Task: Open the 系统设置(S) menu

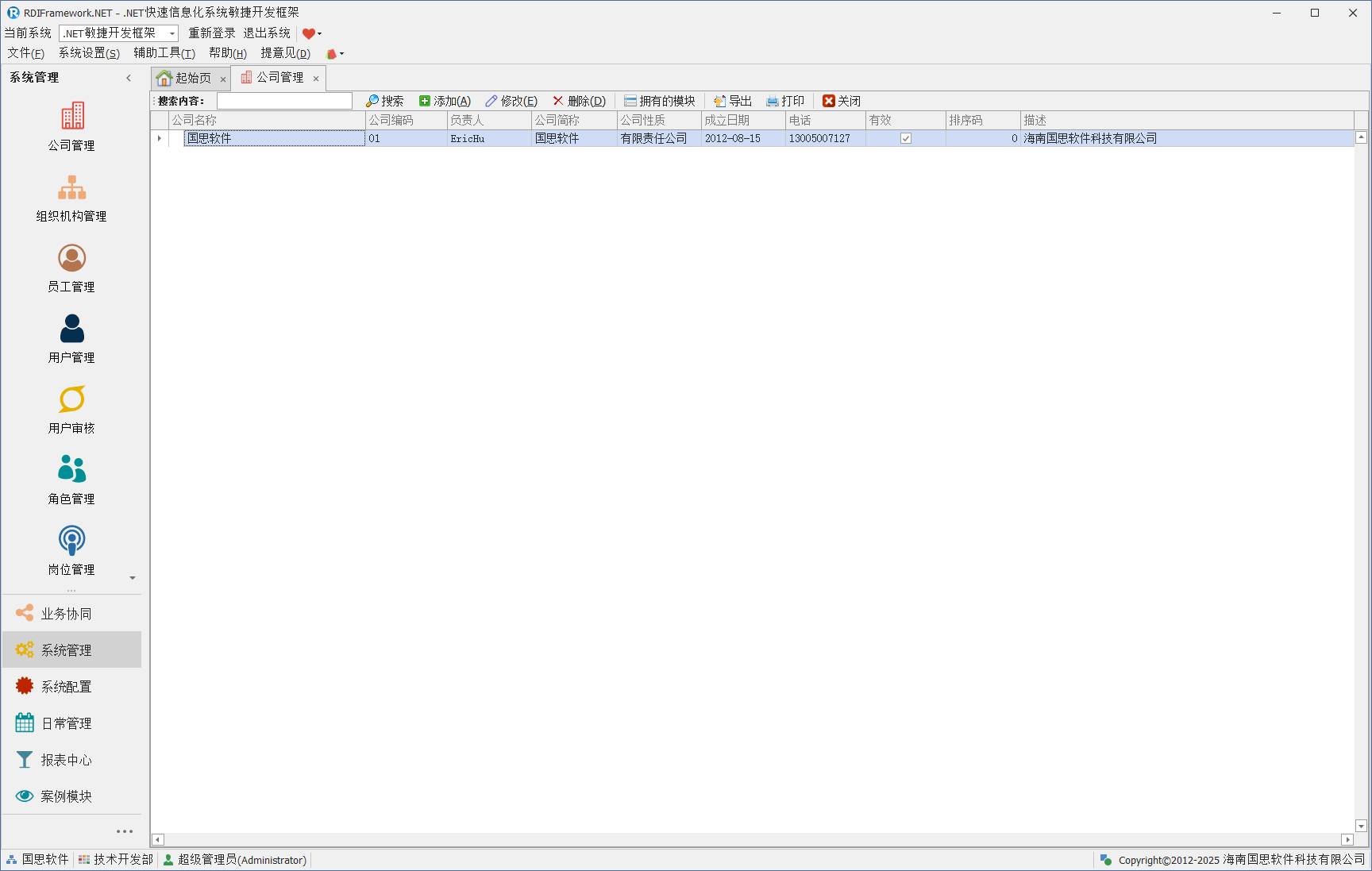Action: click(x=89, y=53)
